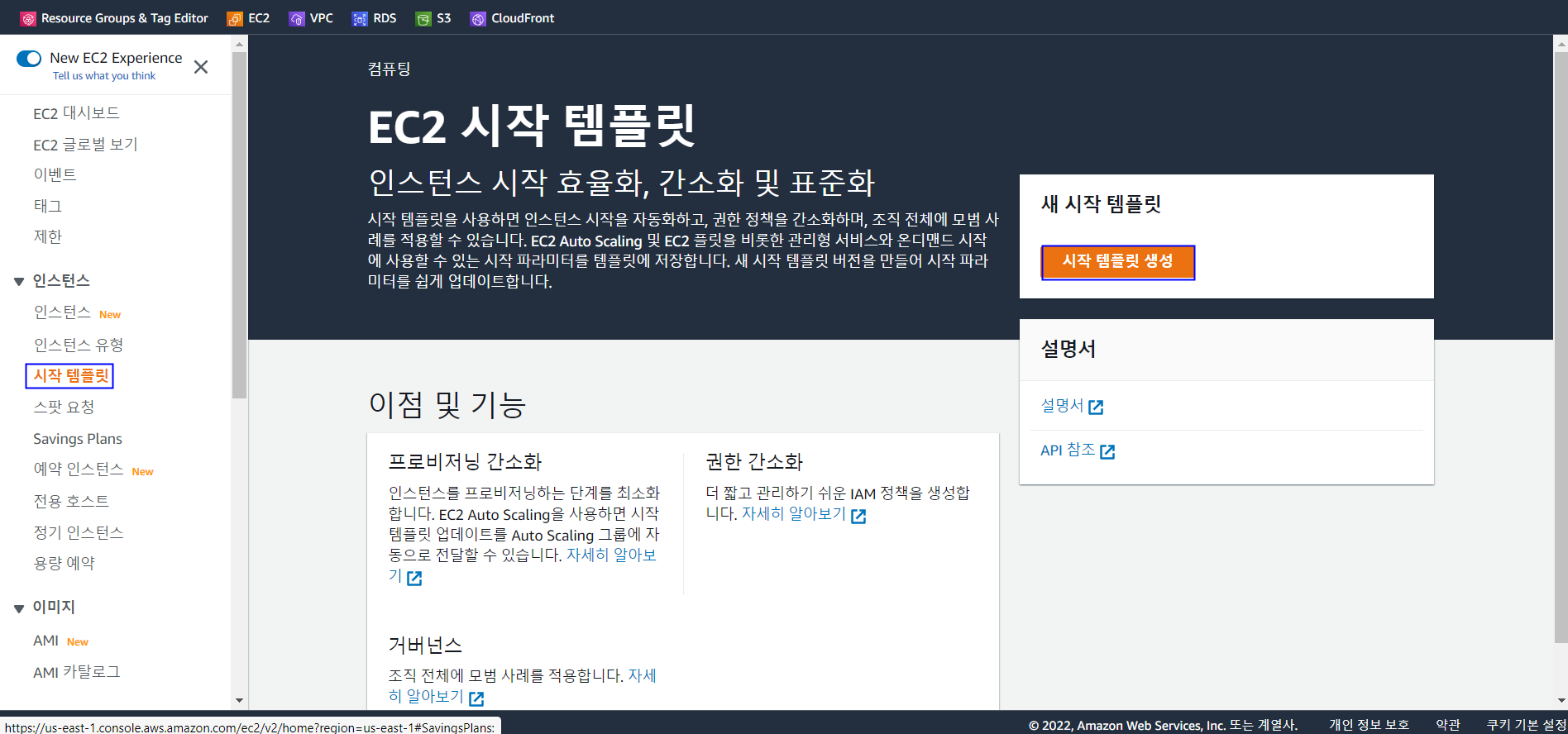The height and width of the screenshot is (734, 1568).
Task: Open the API 참조 link
Action: (x=1068, y=450)
